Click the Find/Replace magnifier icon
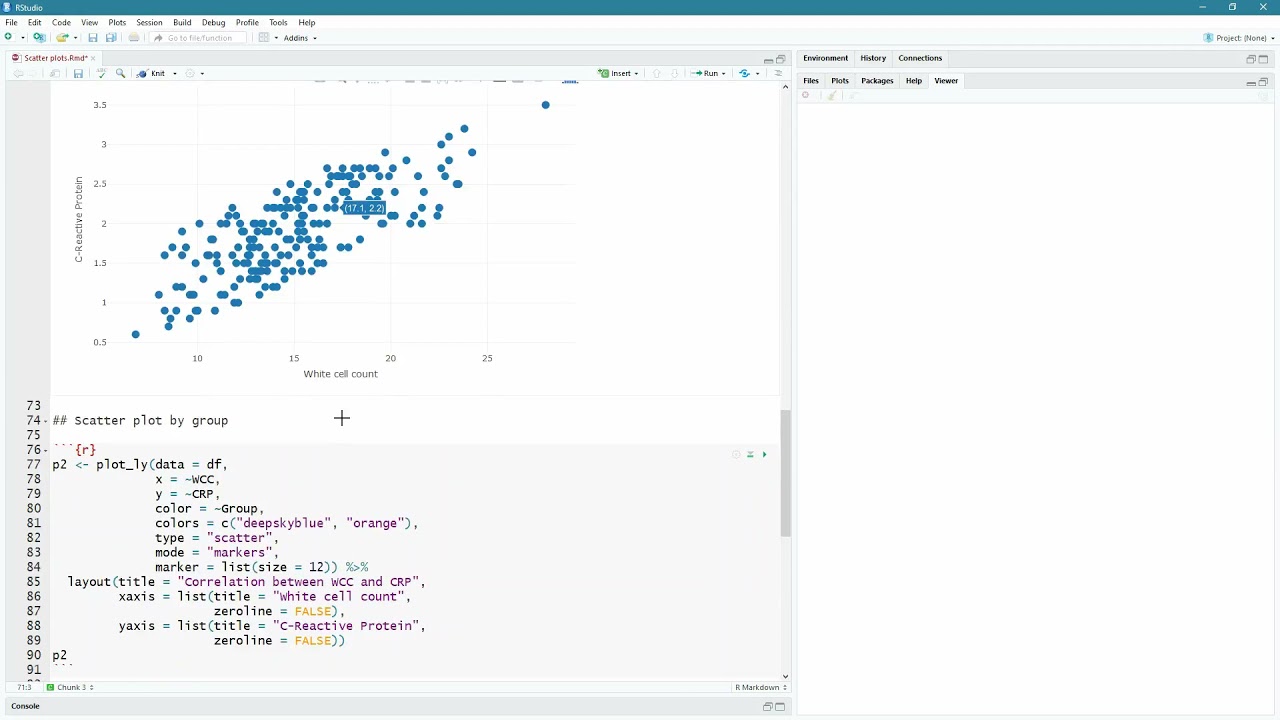Viewport: 1280px width, 720px height. click(121, 73)
